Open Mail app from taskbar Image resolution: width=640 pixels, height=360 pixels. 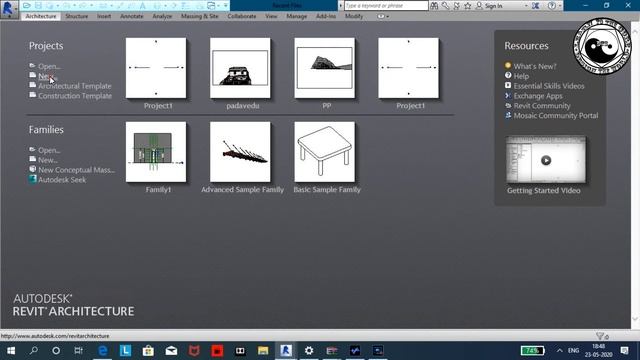tap(171, 351)
